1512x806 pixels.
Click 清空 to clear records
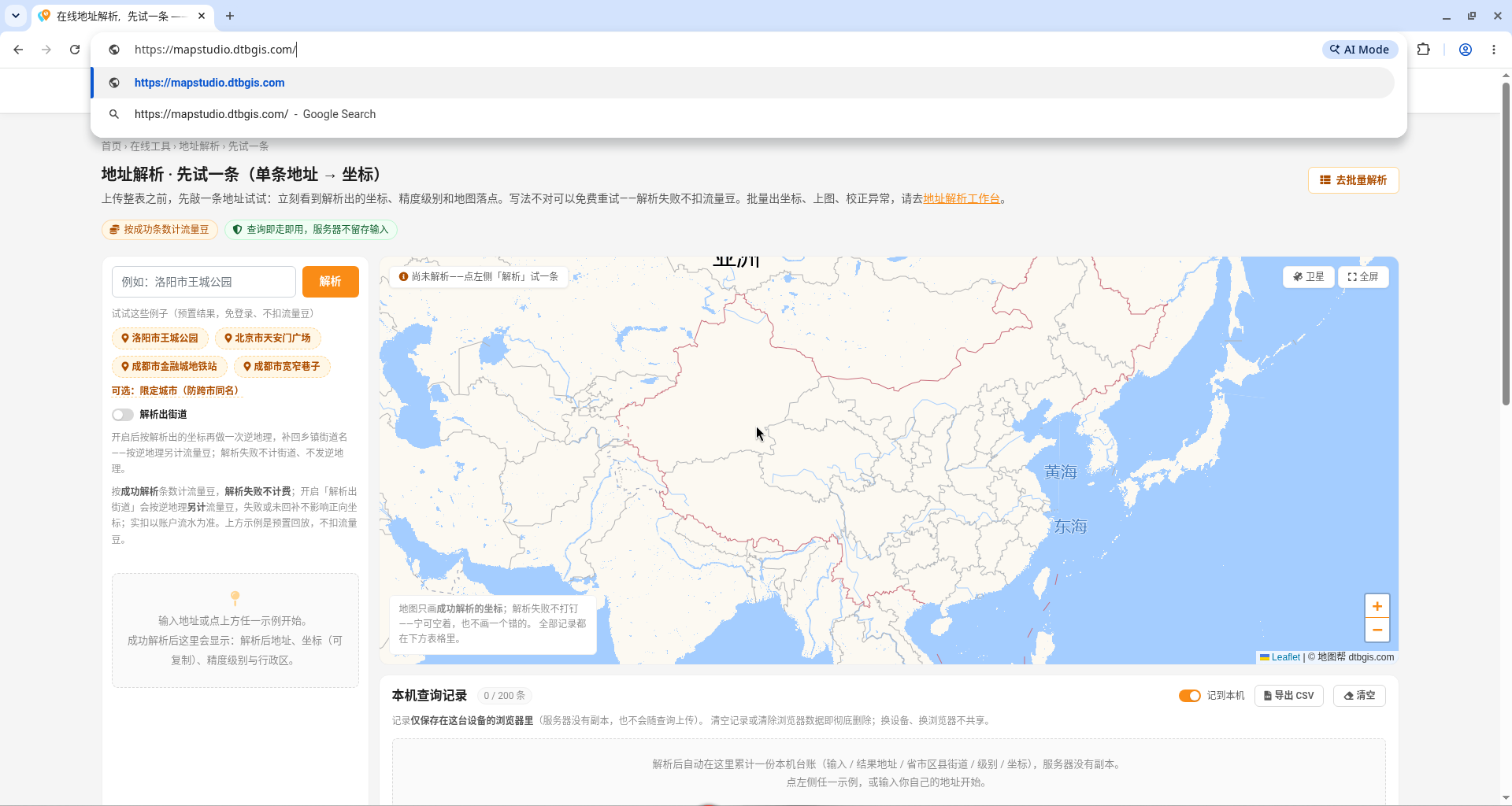pyautogui.click(x=1359, y=696)
